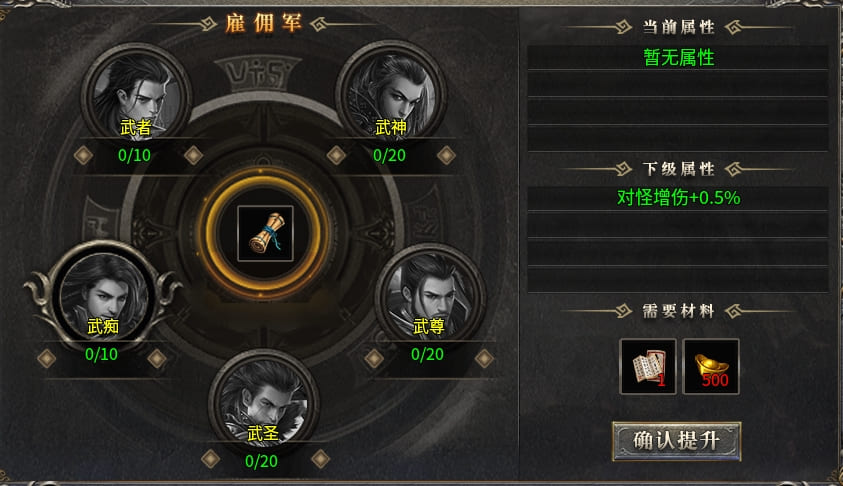
Task: Click left diamond beside 武圣 0/20
Action: pyautogui.click(x=210, y=459)
